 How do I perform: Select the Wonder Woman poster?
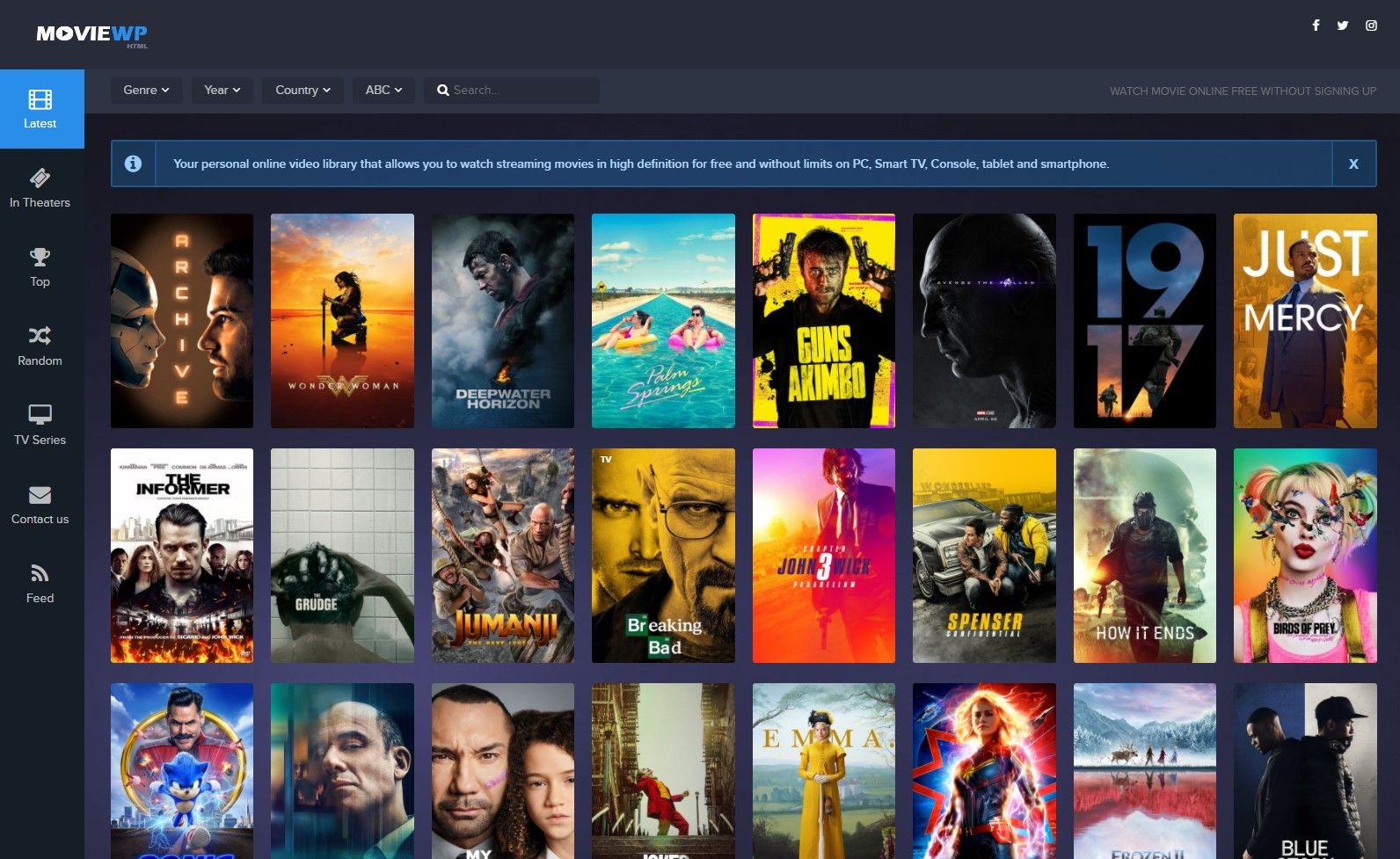coord(342,321)
